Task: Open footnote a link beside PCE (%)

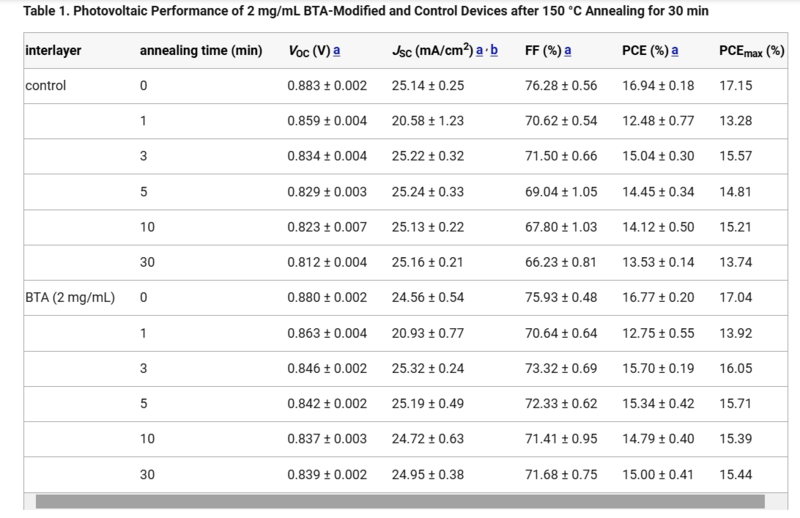Action: (676, 51)
